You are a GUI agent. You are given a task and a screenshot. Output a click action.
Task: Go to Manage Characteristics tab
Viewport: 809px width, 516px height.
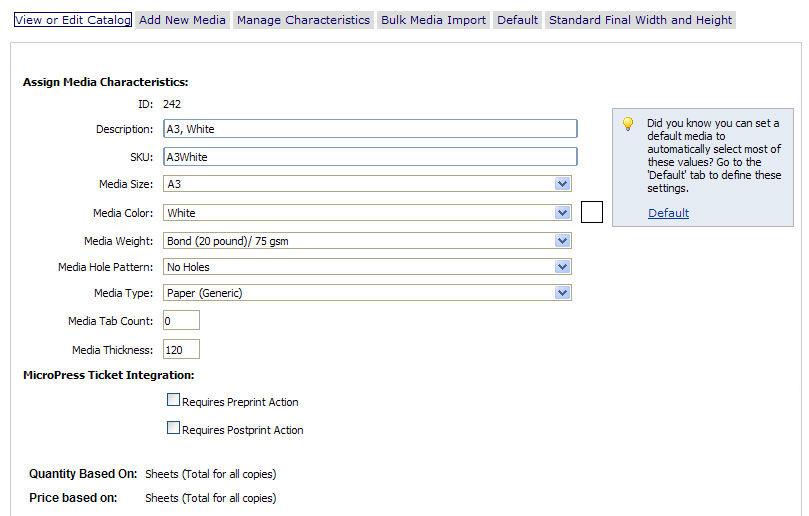coord(303,20)
